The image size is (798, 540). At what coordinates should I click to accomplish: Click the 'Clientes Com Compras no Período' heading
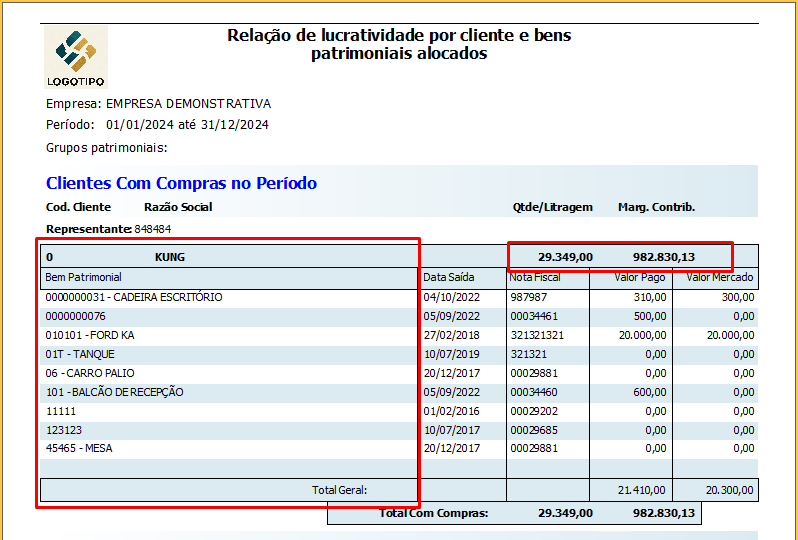coord(181,183)
